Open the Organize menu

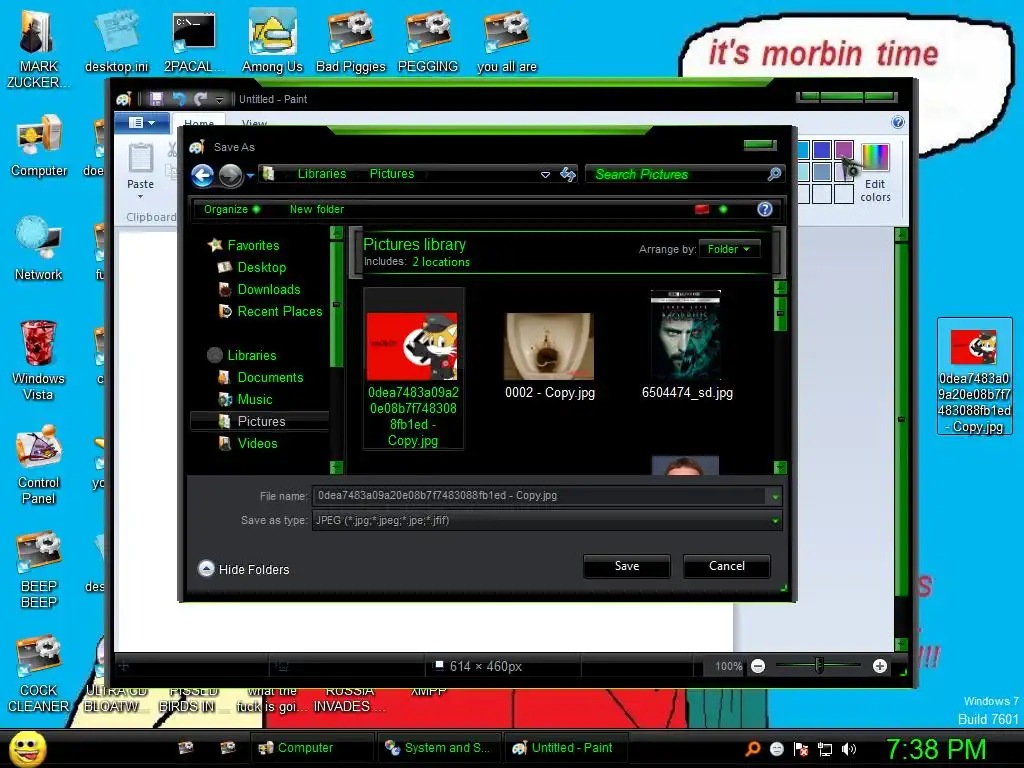(x=232, y=210)
